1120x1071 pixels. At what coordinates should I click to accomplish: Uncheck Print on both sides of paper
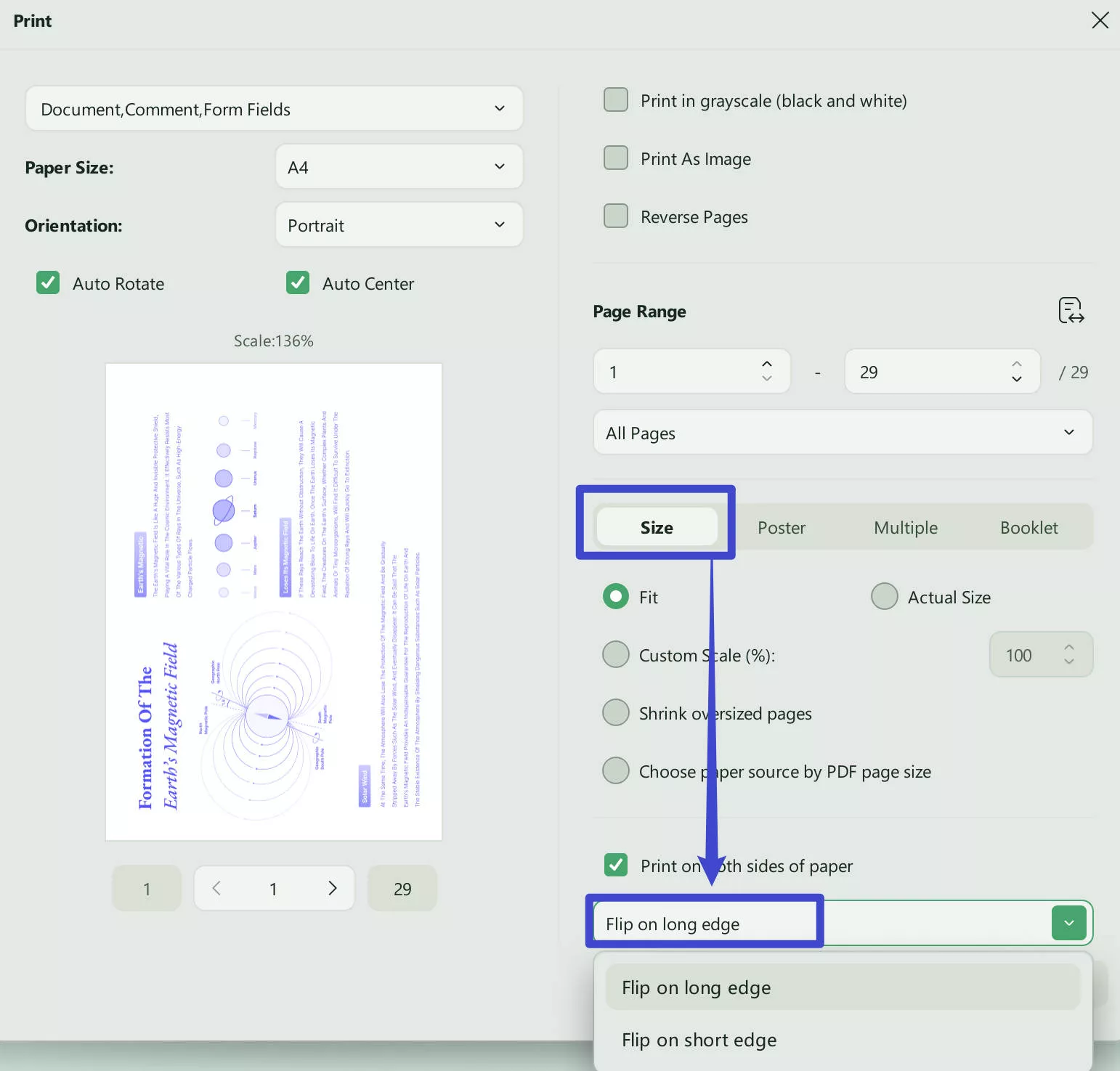[x=616, y=865]
